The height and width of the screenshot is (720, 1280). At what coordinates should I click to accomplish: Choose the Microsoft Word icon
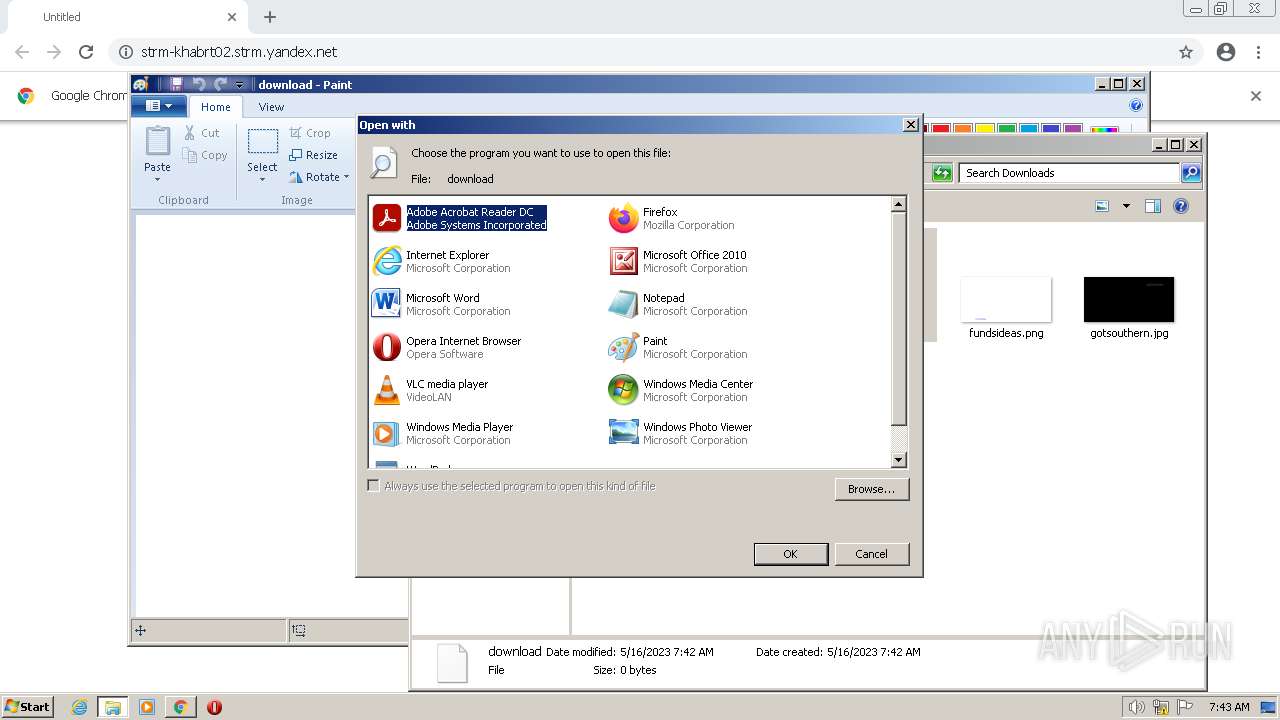(386, 304)
